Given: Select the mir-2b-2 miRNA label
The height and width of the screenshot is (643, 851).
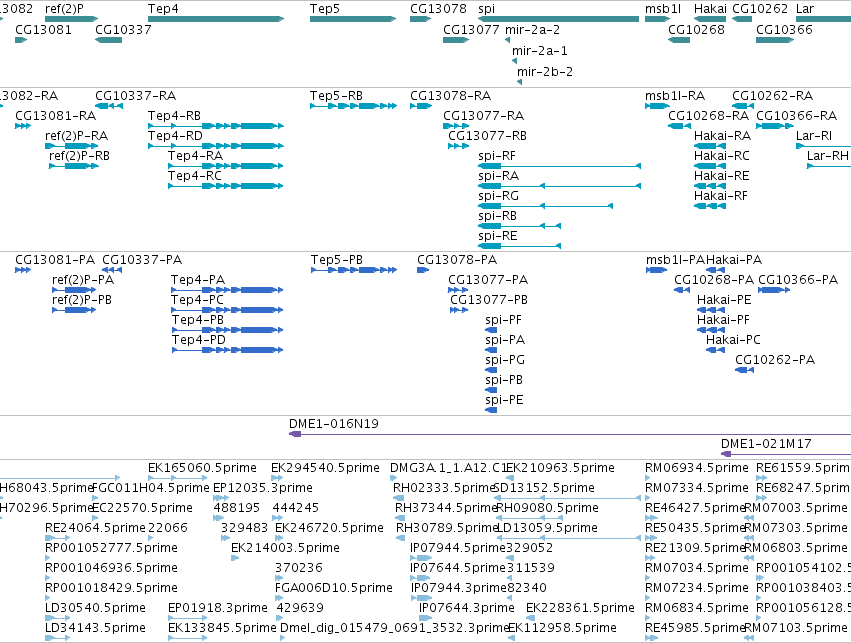Looking at the screenshot, I should click(x=544, y=72).
